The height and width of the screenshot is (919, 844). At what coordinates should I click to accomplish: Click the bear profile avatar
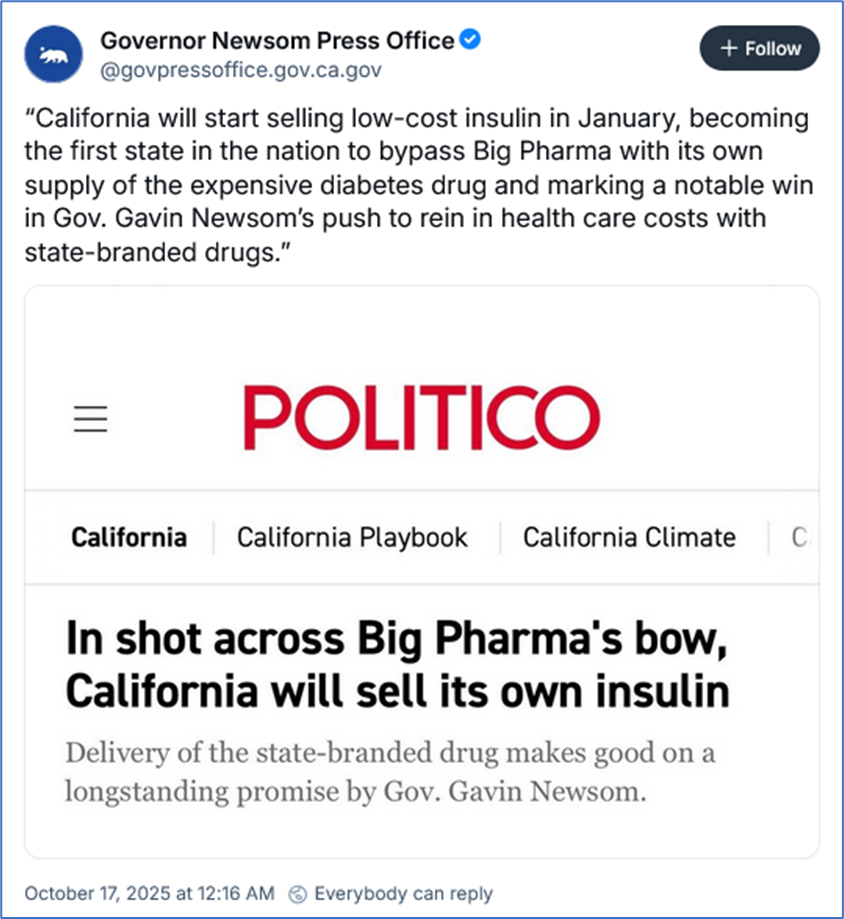(x=54, y=56)
